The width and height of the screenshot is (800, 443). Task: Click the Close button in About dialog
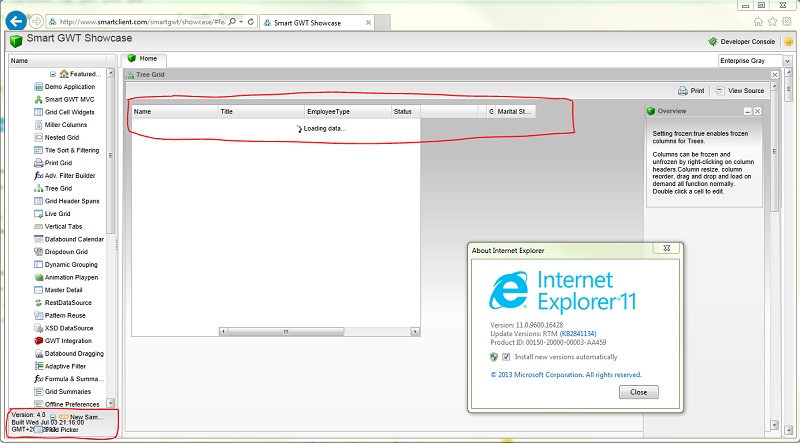(x=638, y=392)
